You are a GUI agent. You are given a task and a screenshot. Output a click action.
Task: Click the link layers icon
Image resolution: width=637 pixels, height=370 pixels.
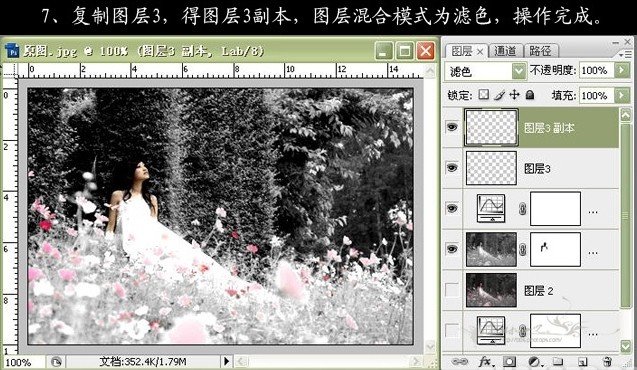459,361
